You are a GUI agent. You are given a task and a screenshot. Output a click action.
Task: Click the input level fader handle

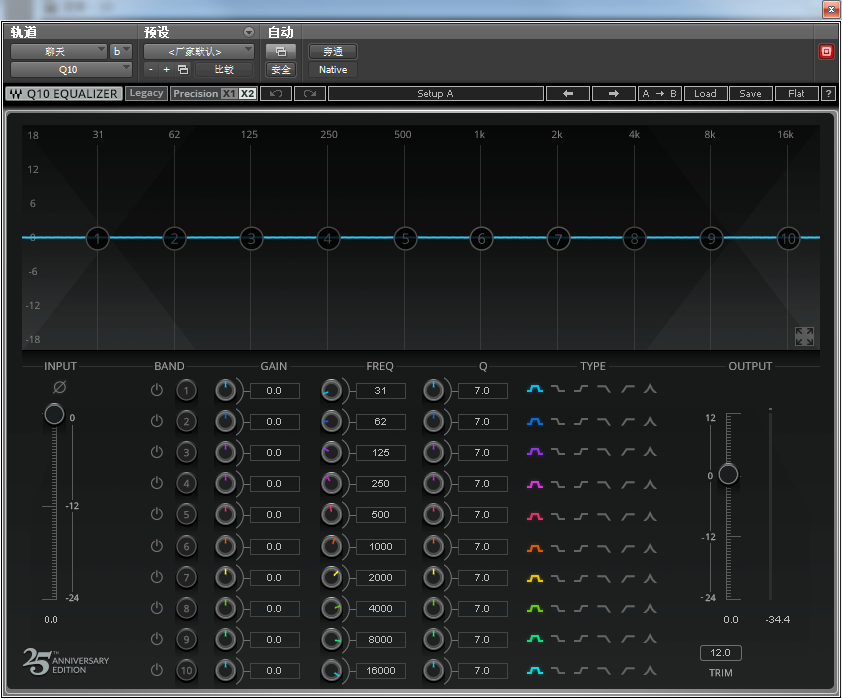54,414
